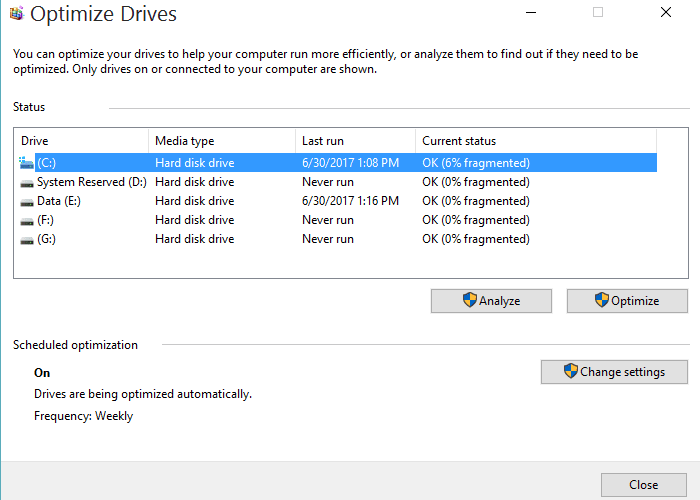Select the G: drive status text

pos(476,239)
